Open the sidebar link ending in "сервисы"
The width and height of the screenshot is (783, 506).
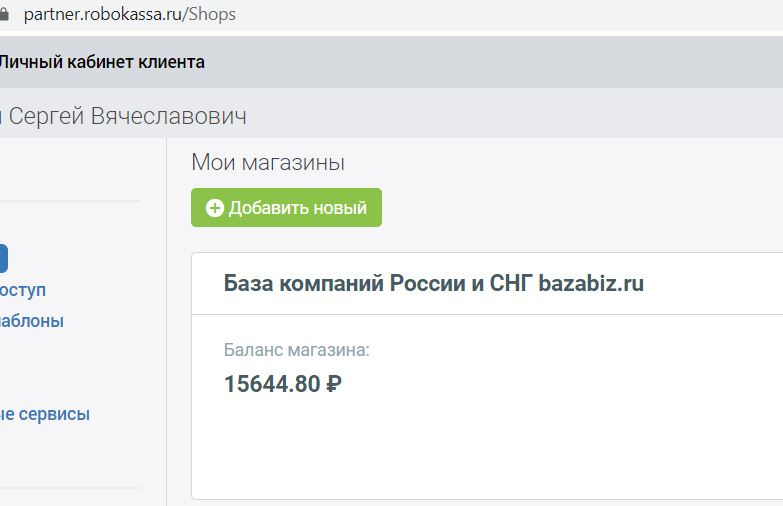tap(44, 414)
